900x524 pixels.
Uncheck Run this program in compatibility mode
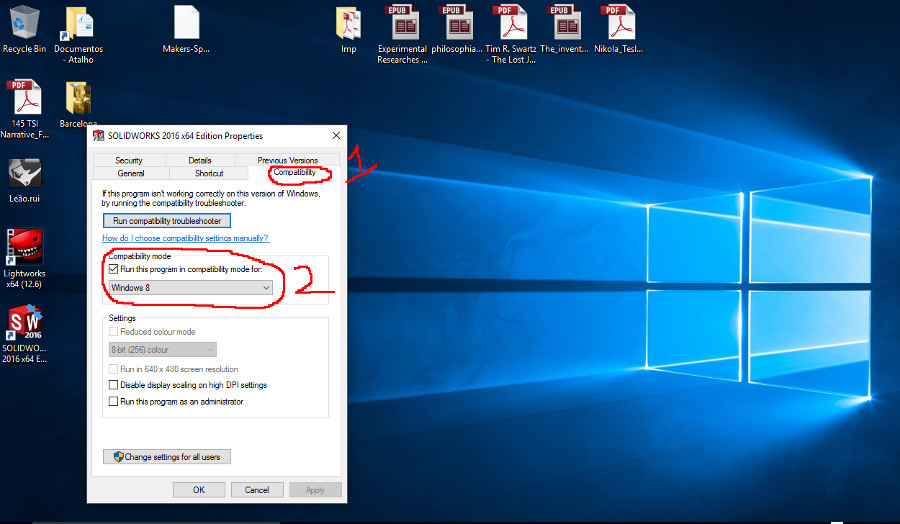[113, 269]
